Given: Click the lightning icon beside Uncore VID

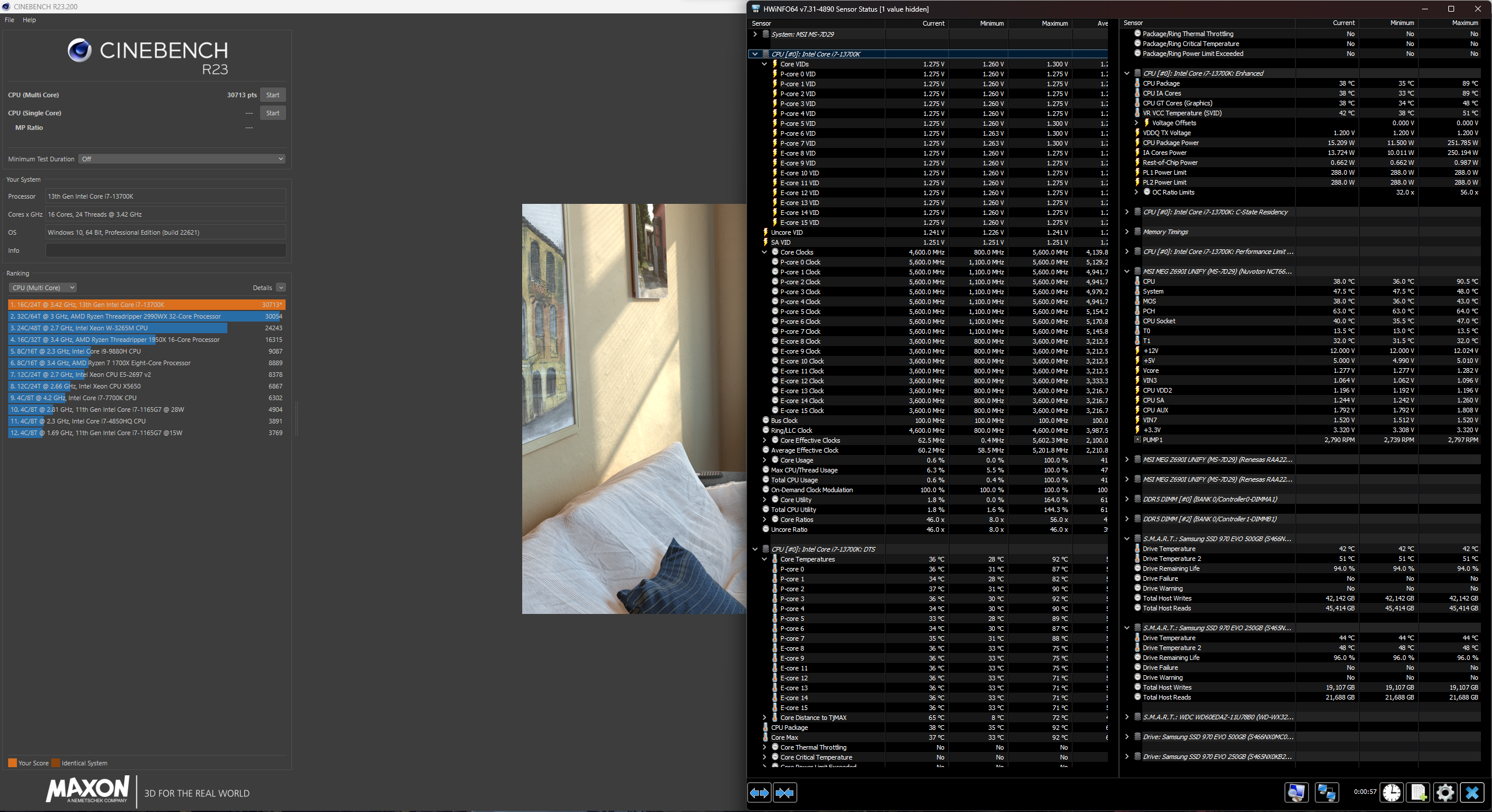Looking at the screenshot, I should (x=766, y=232).
